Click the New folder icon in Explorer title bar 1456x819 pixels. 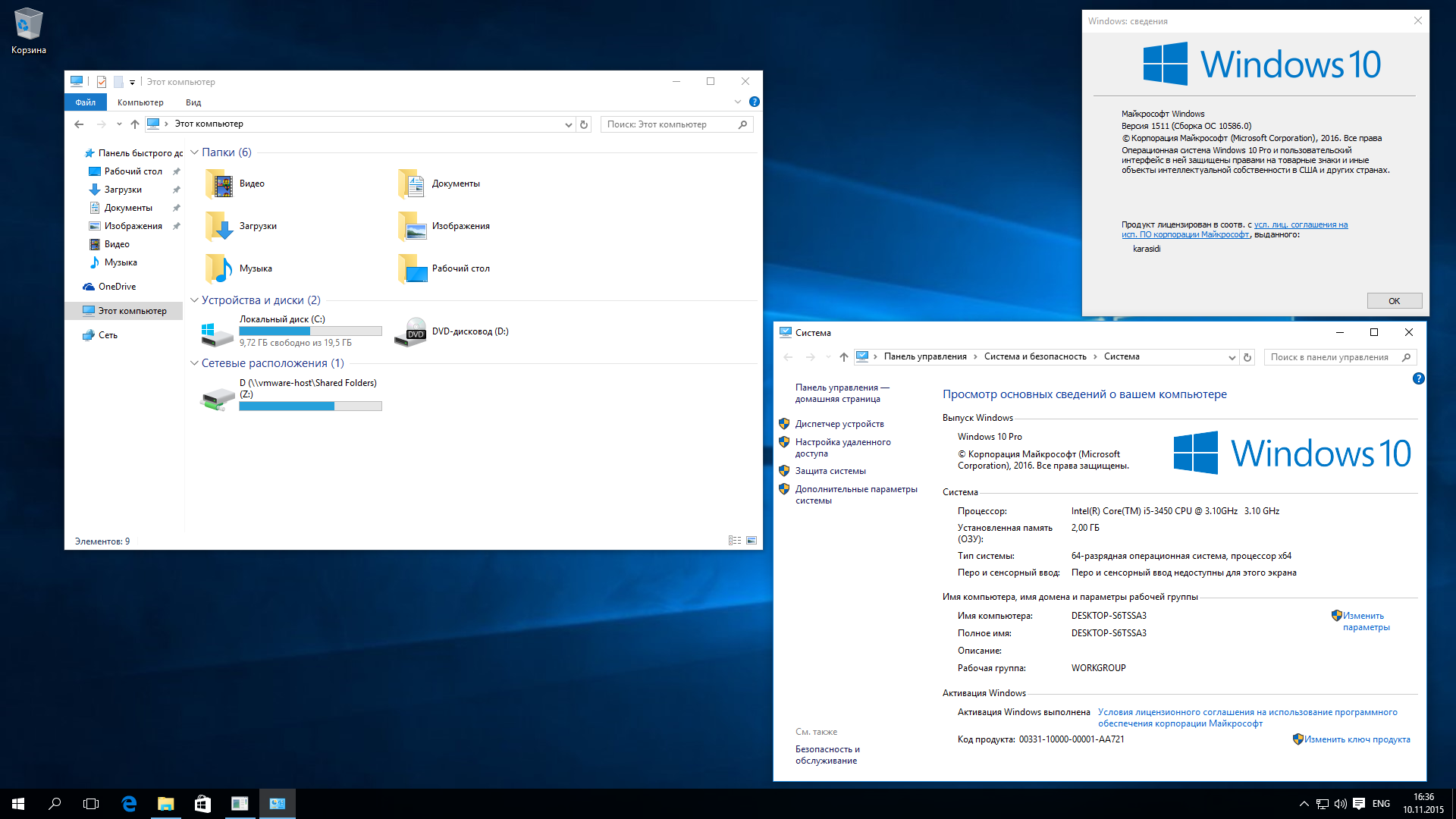[118, 82]
